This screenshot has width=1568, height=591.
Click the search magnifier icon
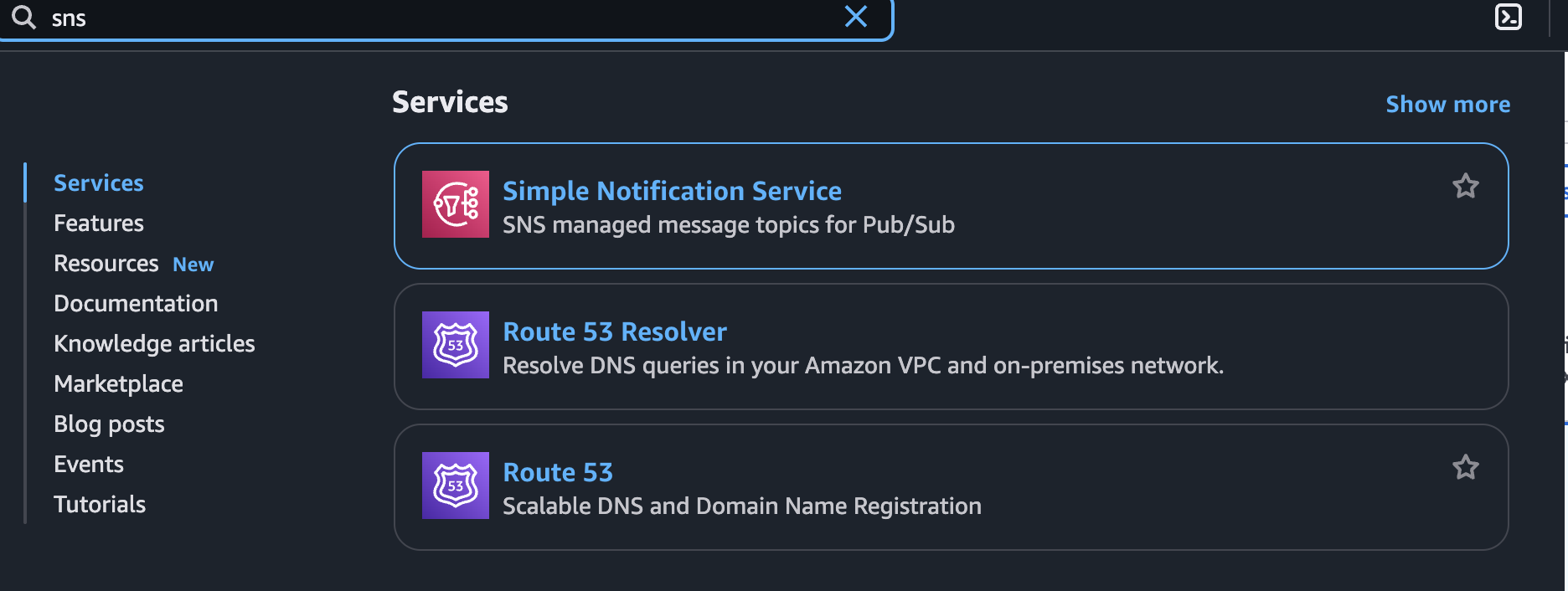(x=23, y=17)
